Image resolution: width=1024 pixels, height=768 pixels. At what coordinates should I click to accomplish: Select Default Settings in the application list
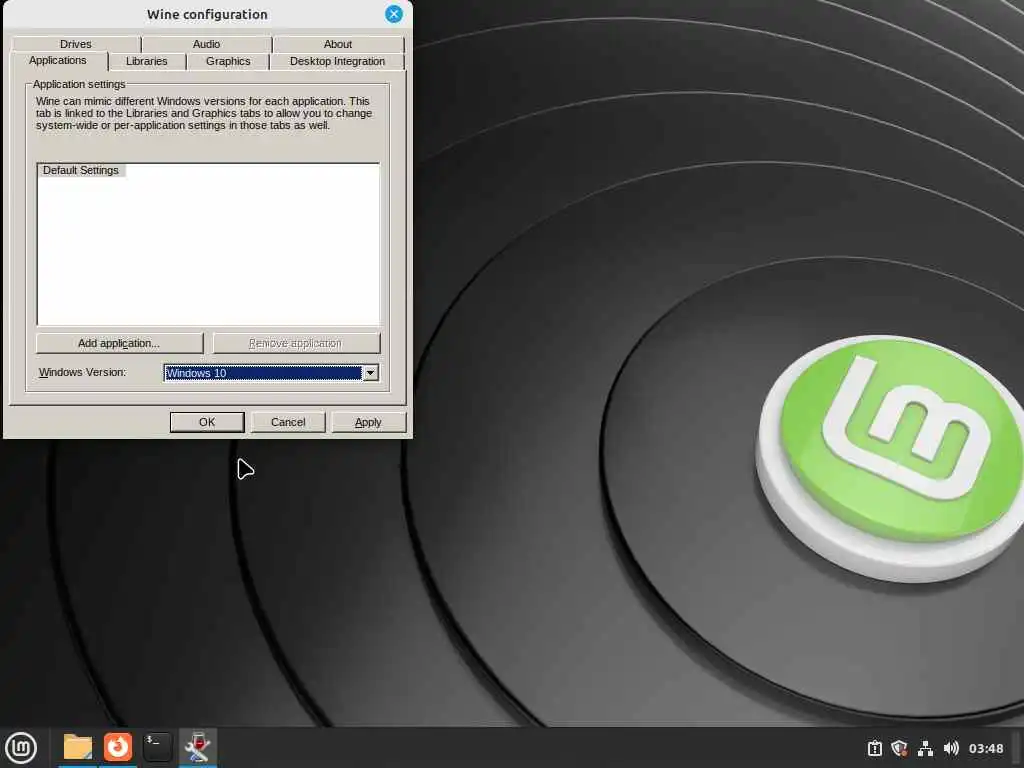click(x=81, y=170)
